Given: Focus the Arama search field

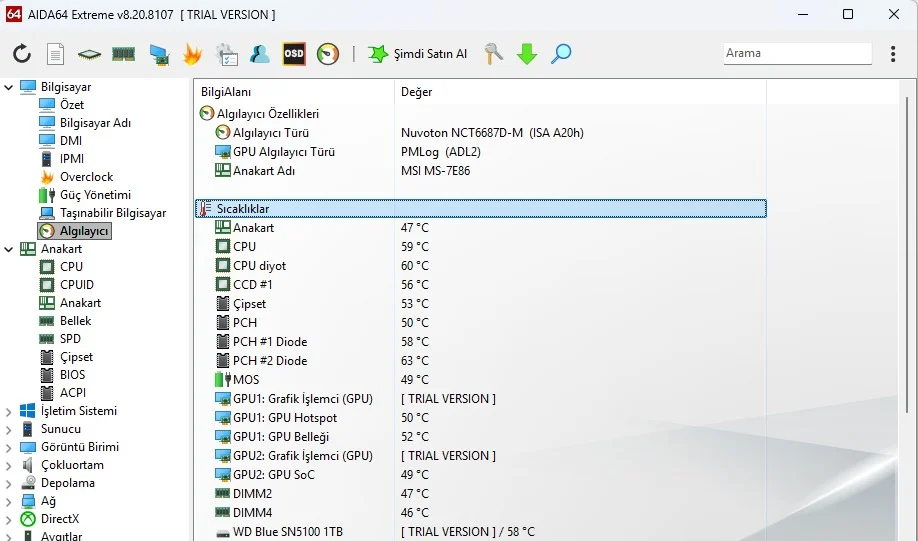Looking at the screenshot, I should tap(797, 53).
